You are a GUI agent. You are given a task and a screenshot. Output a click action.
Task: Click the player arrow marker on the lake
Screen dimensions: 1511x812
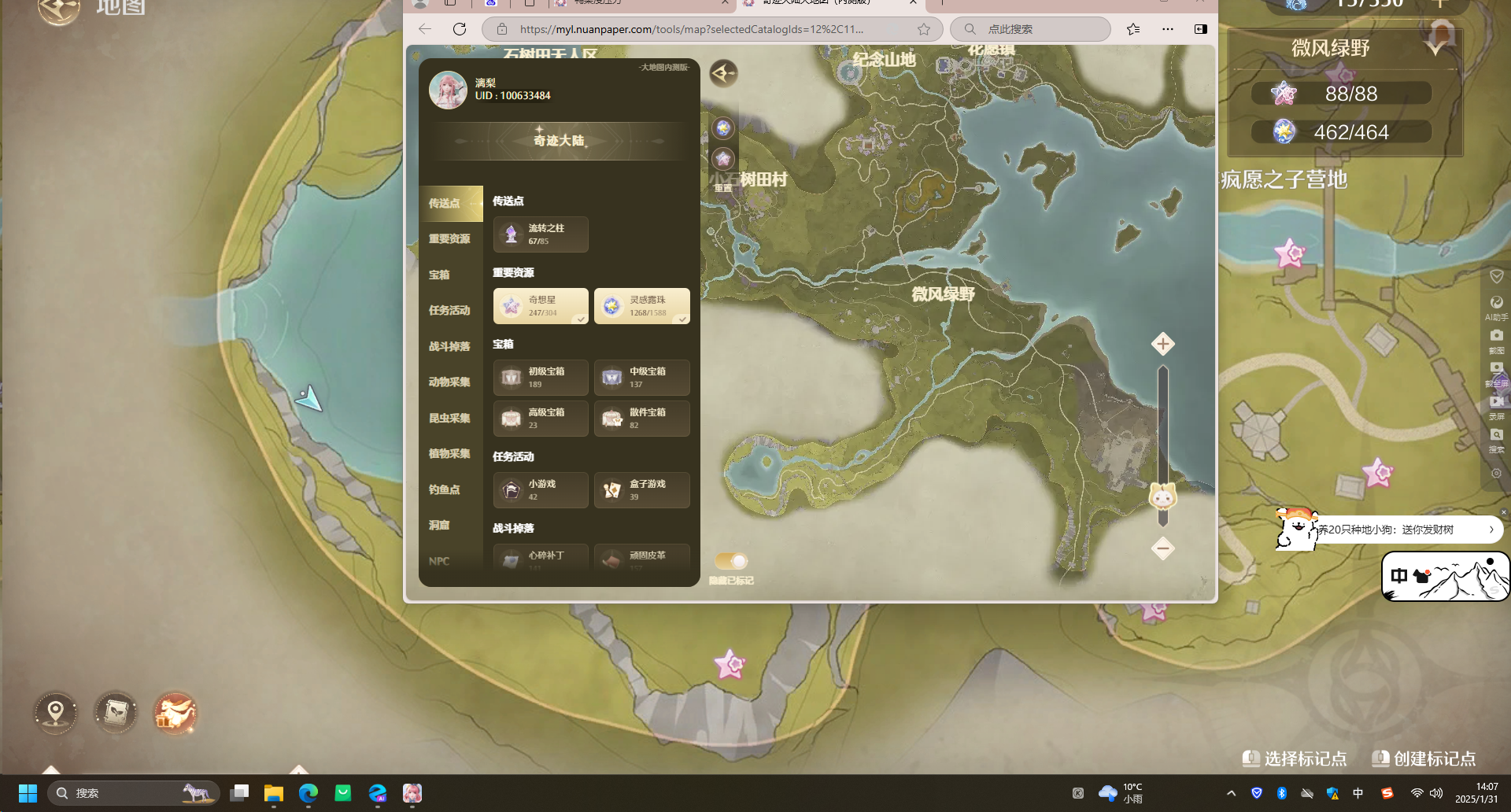pyautogui.click(x=309, y=399)
